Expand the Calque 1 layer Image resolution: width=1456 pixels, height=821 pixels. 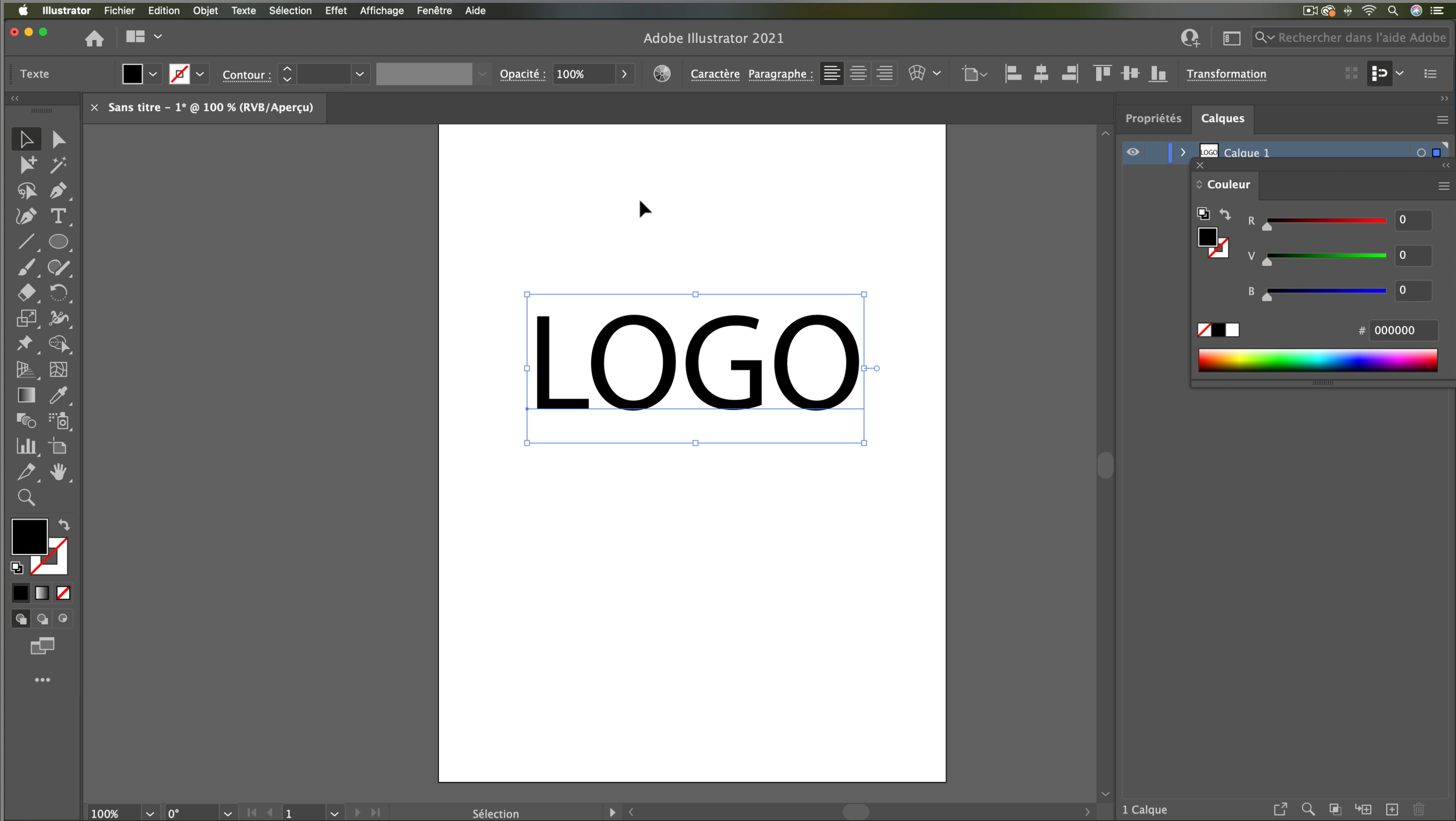(1183, 152)
